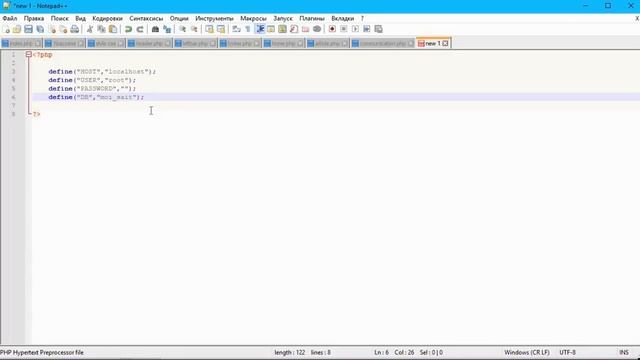
Task: Click the Zoom Out toolbar icon
Action: [194, 29]
